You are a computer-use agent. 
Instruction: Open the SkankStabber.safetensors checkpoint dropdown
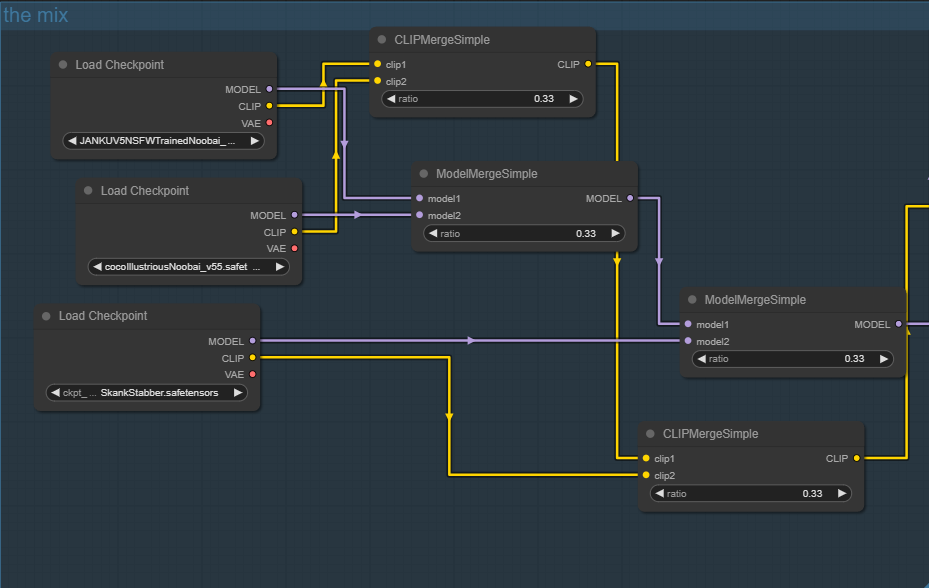pos(146,393)
